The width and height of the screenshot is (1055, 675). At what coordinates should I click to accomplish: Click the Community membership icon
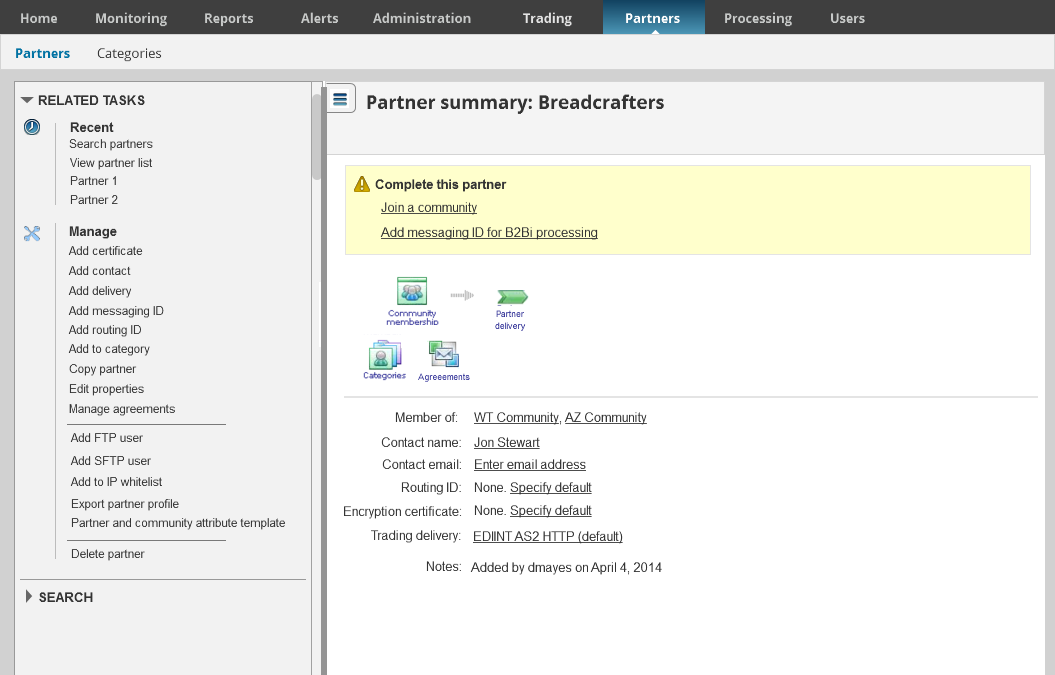click(x=412, y=292)
